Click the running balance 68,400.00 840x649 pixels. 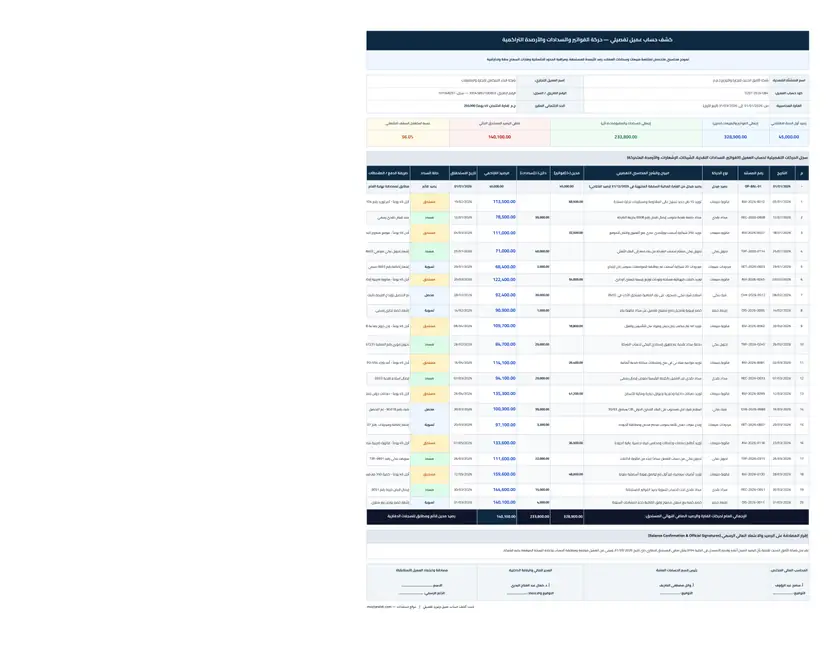pyautogui.click(x=505, y=267)
